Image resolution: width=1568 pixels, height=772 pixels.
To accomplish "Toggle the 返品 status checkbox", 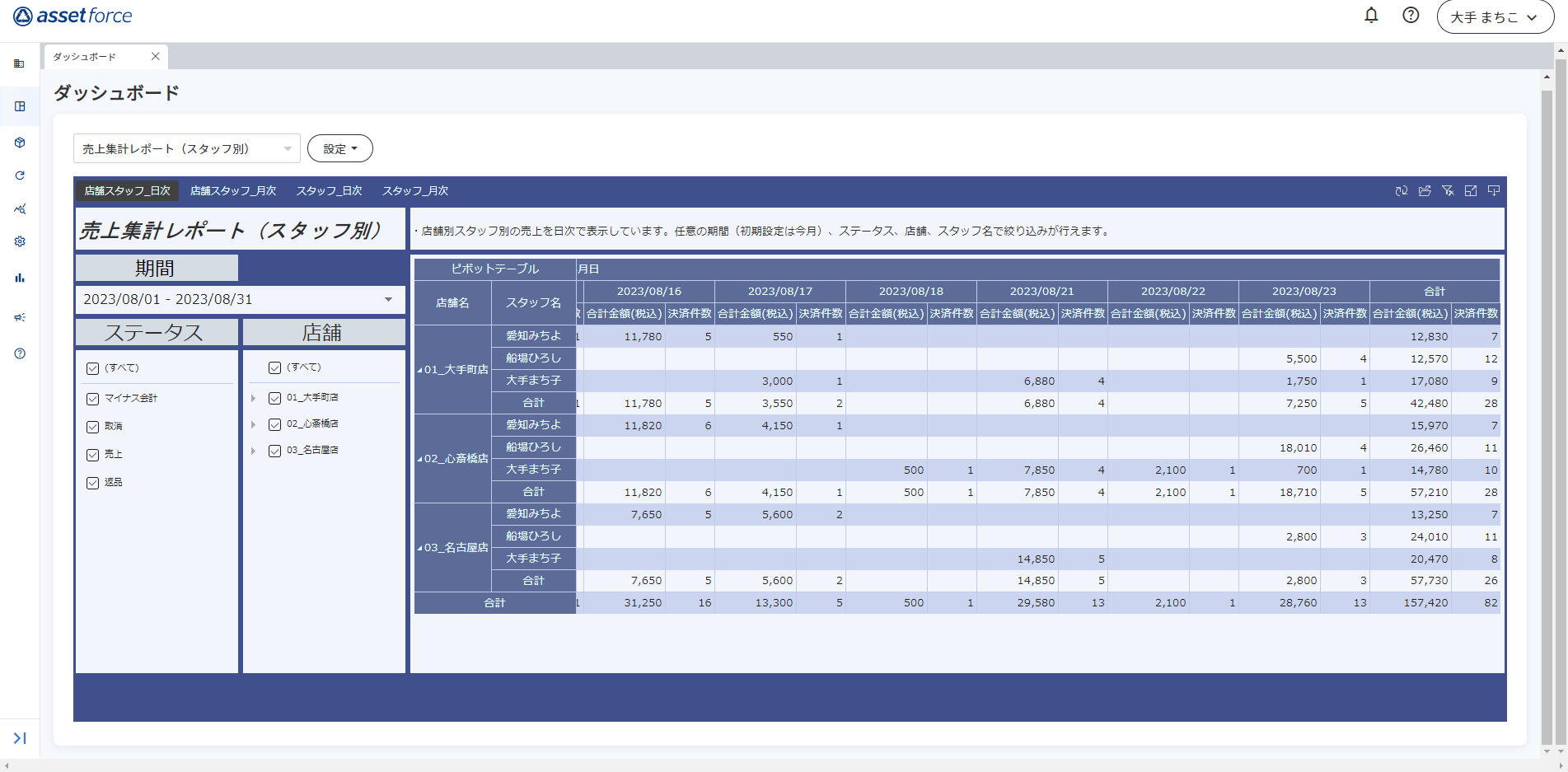I will point(93,483).
